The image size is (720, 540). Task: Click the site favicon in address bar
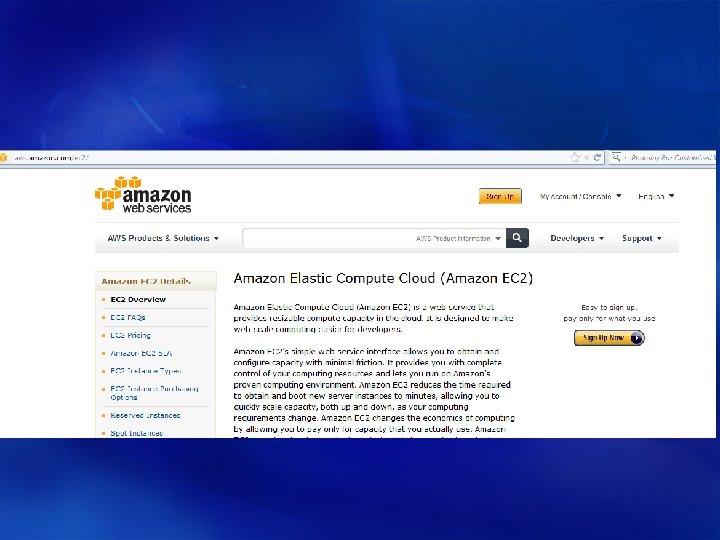point(4,158)
